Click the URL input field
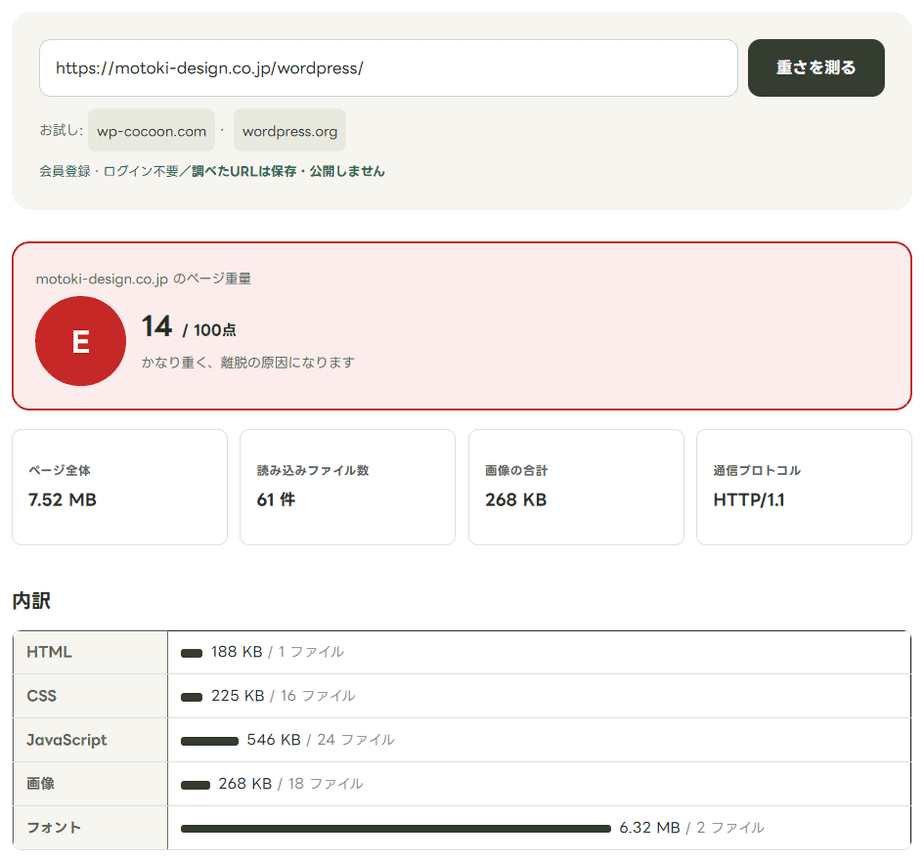This screenshot has height=861, width=924. click(x=388, y=68)
